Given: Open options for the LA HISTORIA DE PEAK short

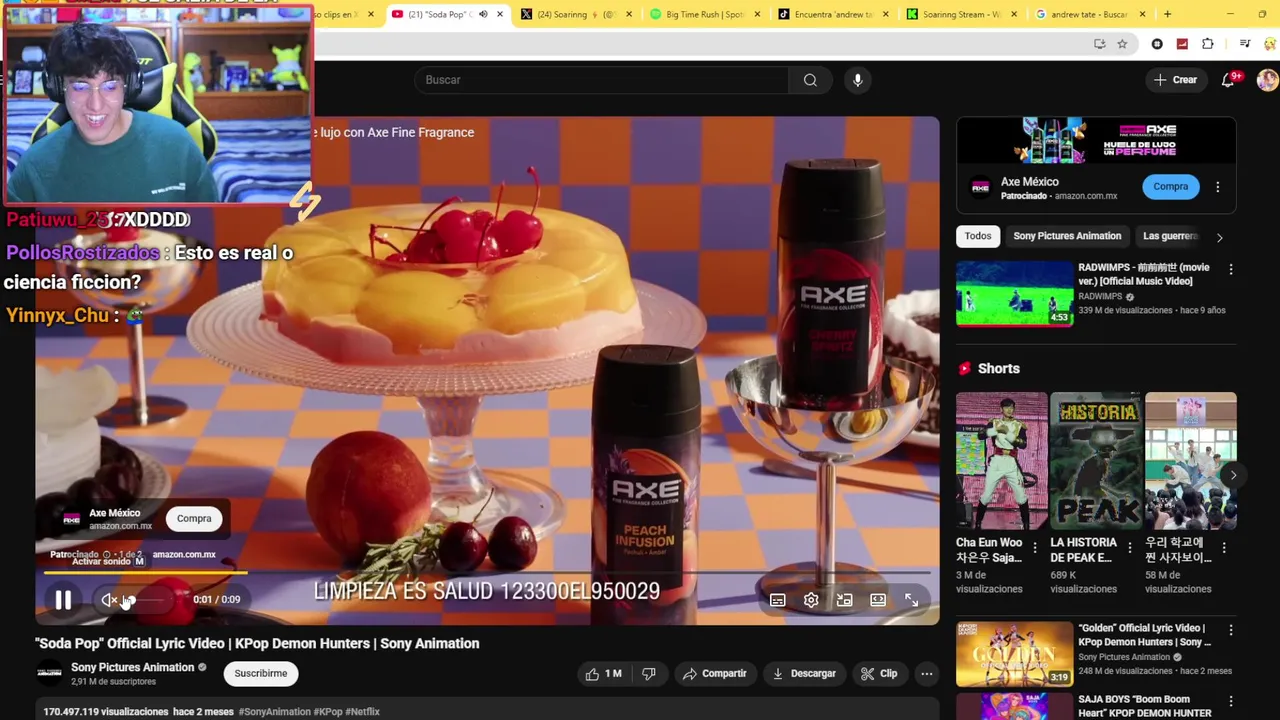Looking at the screenshot, I should pos(1129,547).
